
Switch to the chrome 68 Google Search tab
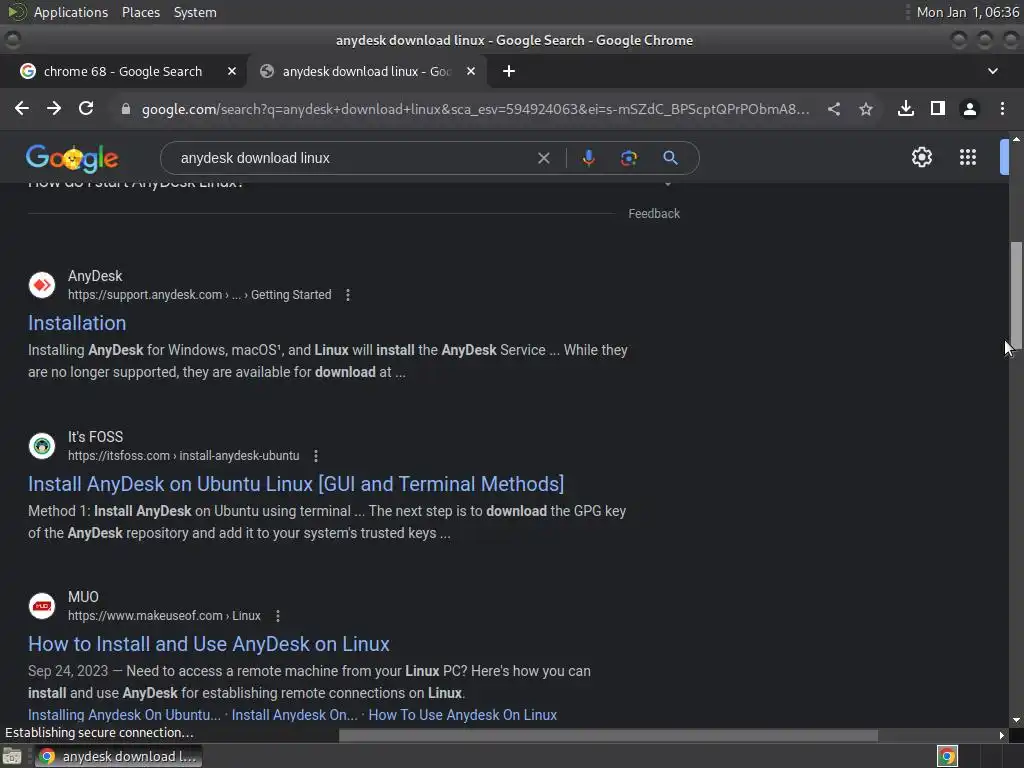coord(123,71)
